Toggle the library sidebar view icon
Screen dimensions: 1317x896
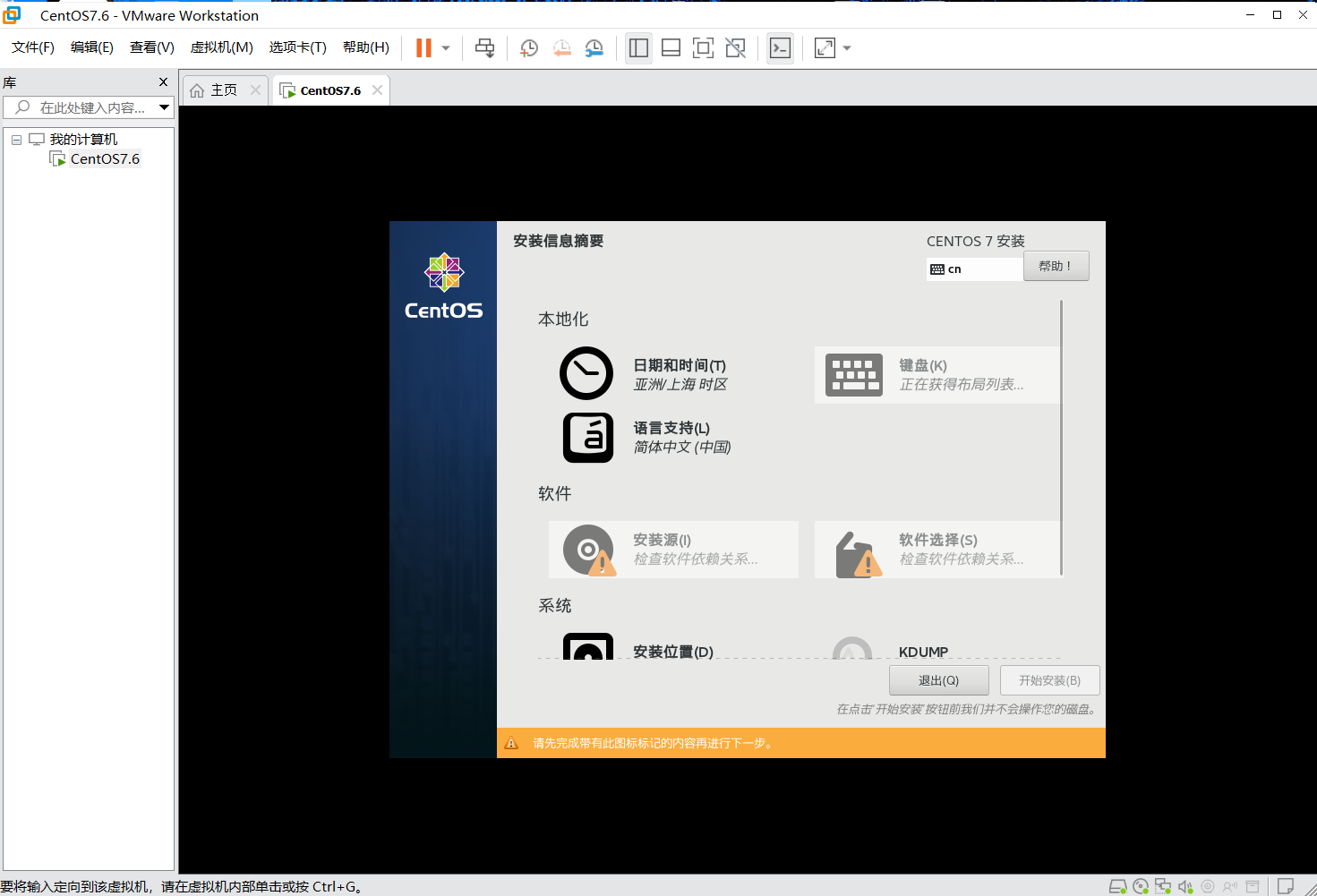tap(638, 47)
